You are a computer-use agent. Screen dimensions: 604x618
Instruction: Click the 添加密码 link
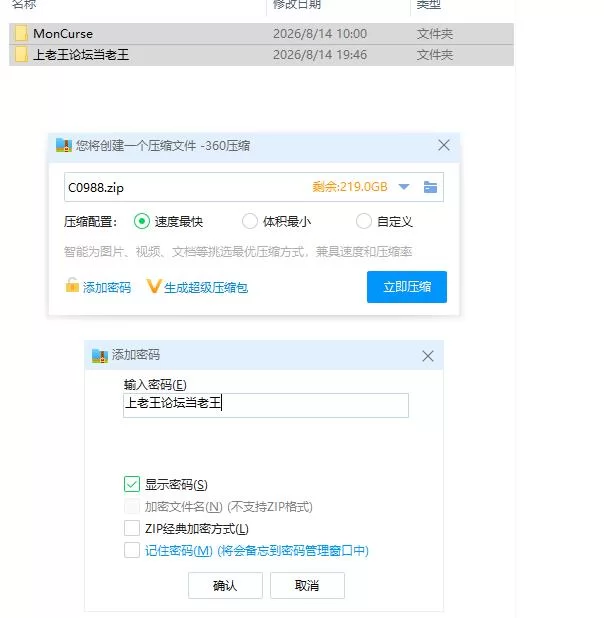tap(107, 288)
